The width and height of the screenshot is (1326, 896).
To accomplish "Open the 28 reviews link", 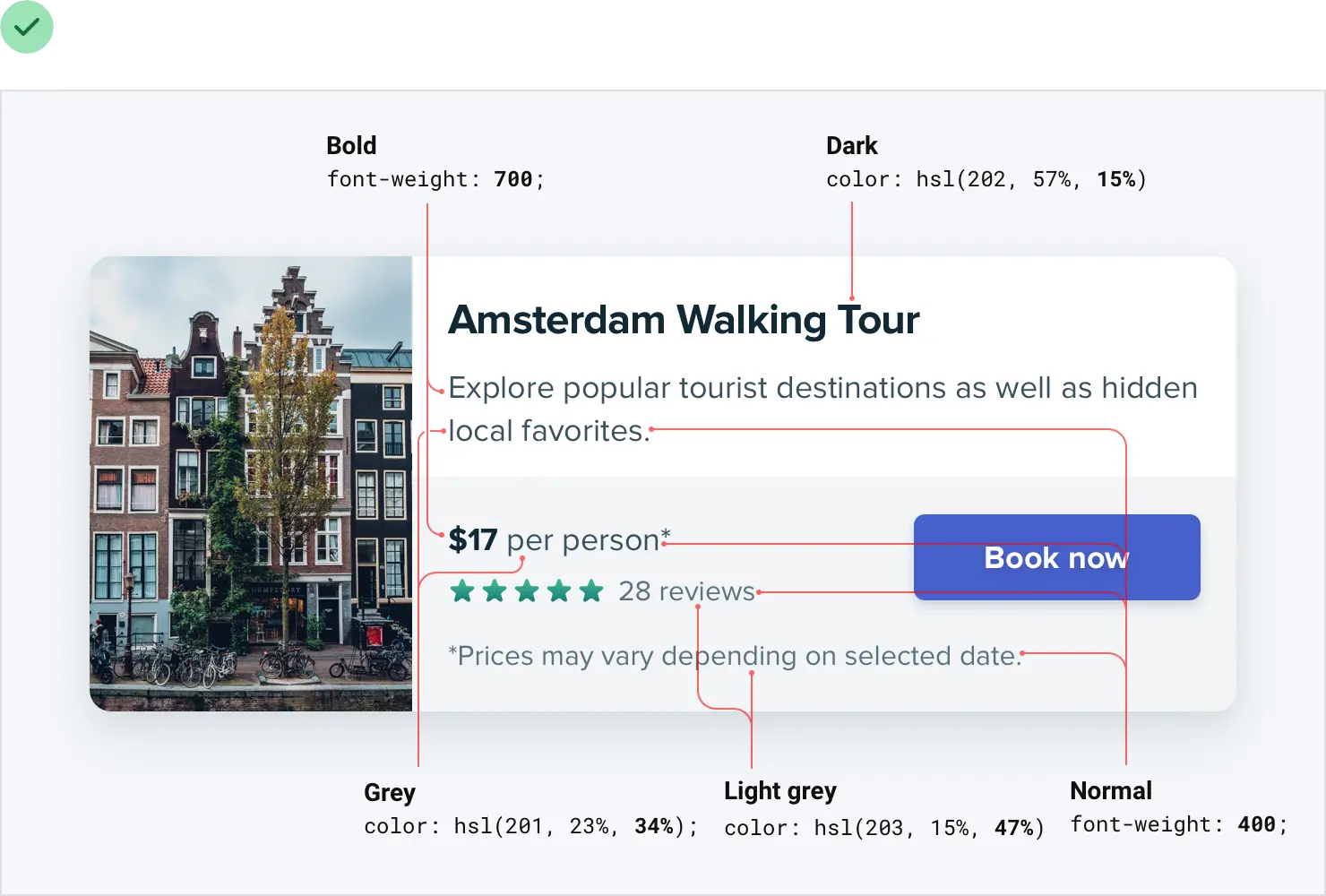I will click(x=686, y=591).
